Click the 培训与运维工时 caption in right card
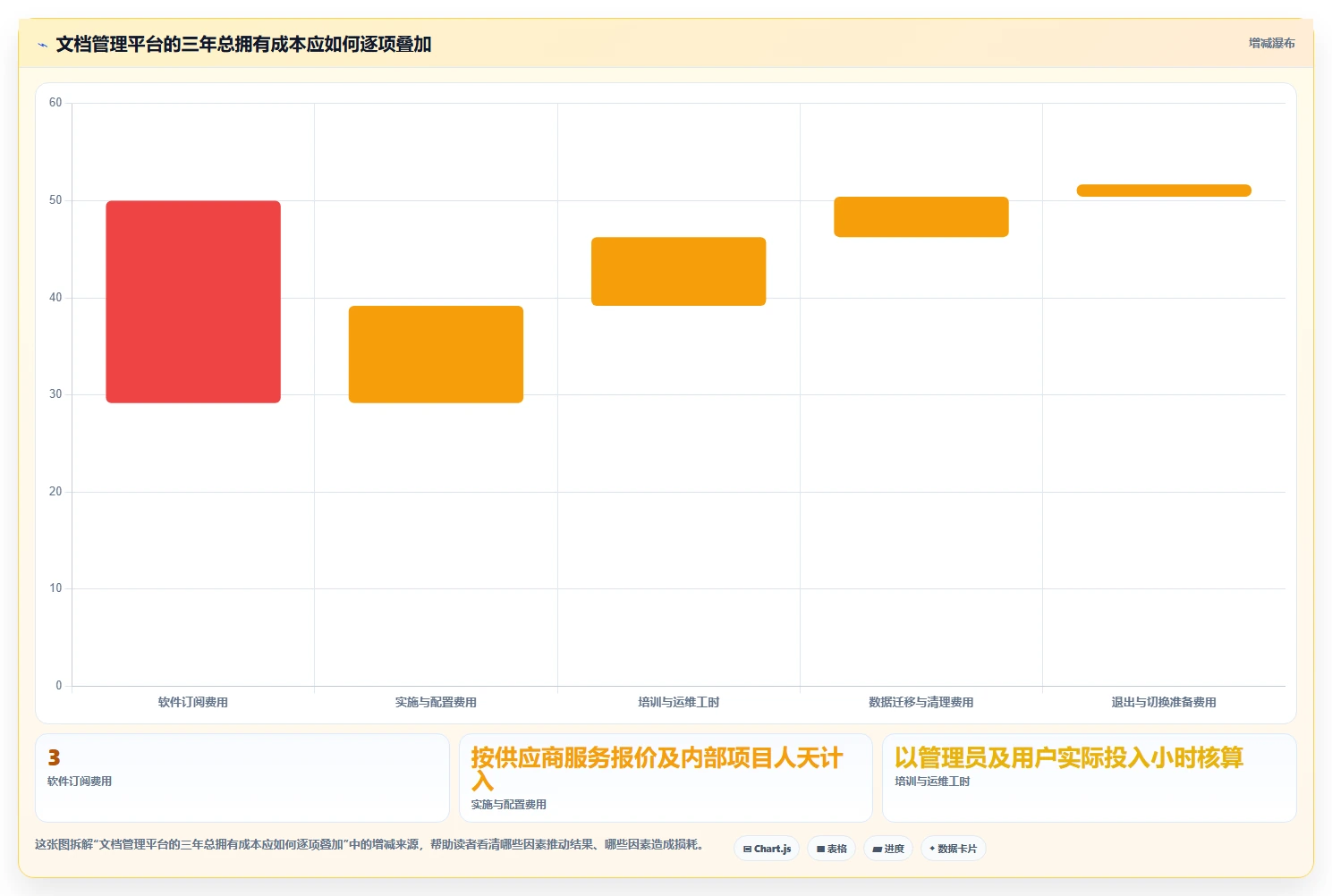1332x896 pixels. tap(932, 782)
